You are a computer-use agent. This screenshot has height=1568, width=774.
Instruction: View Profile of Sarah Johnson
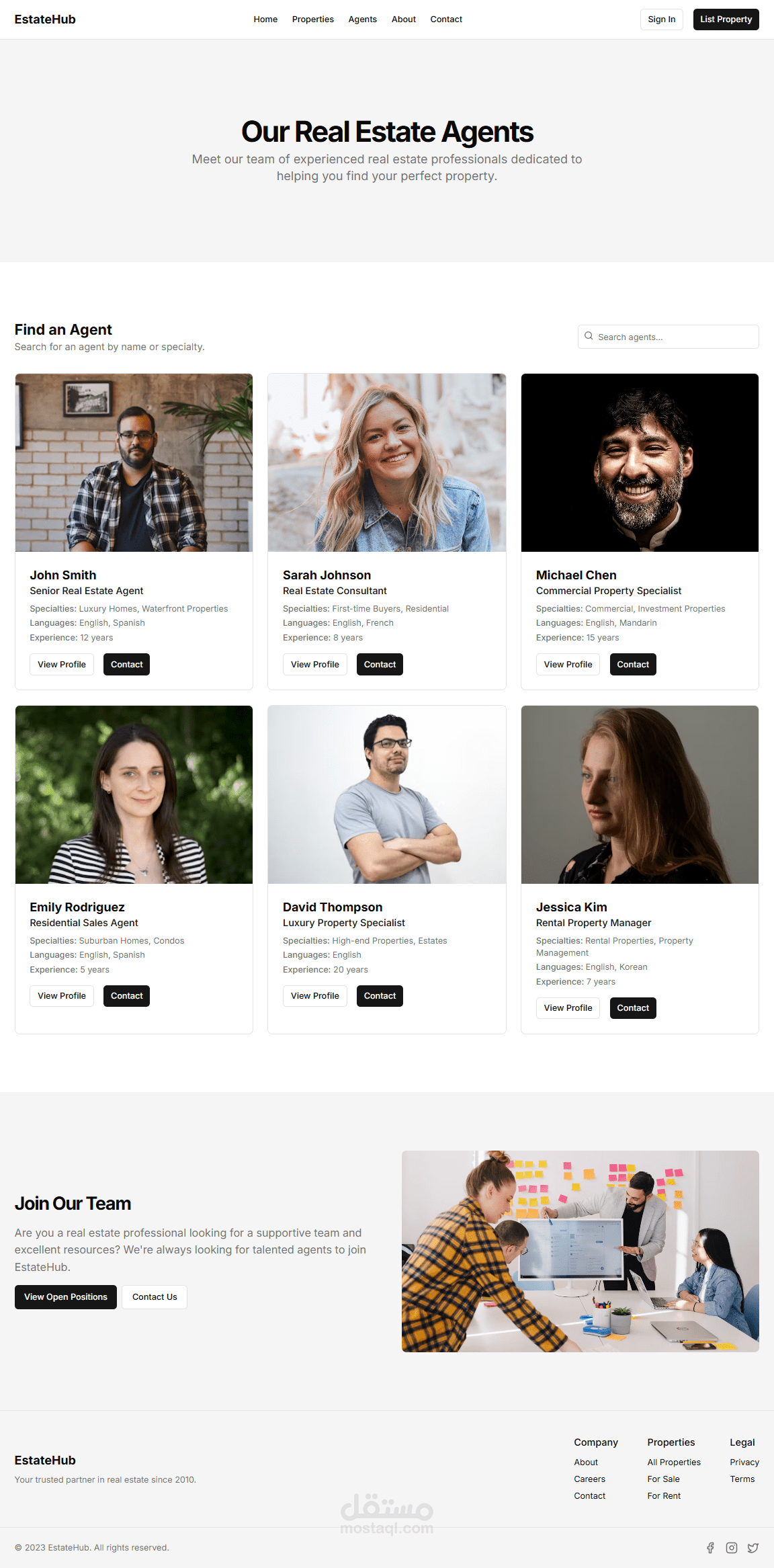[315, 665]
